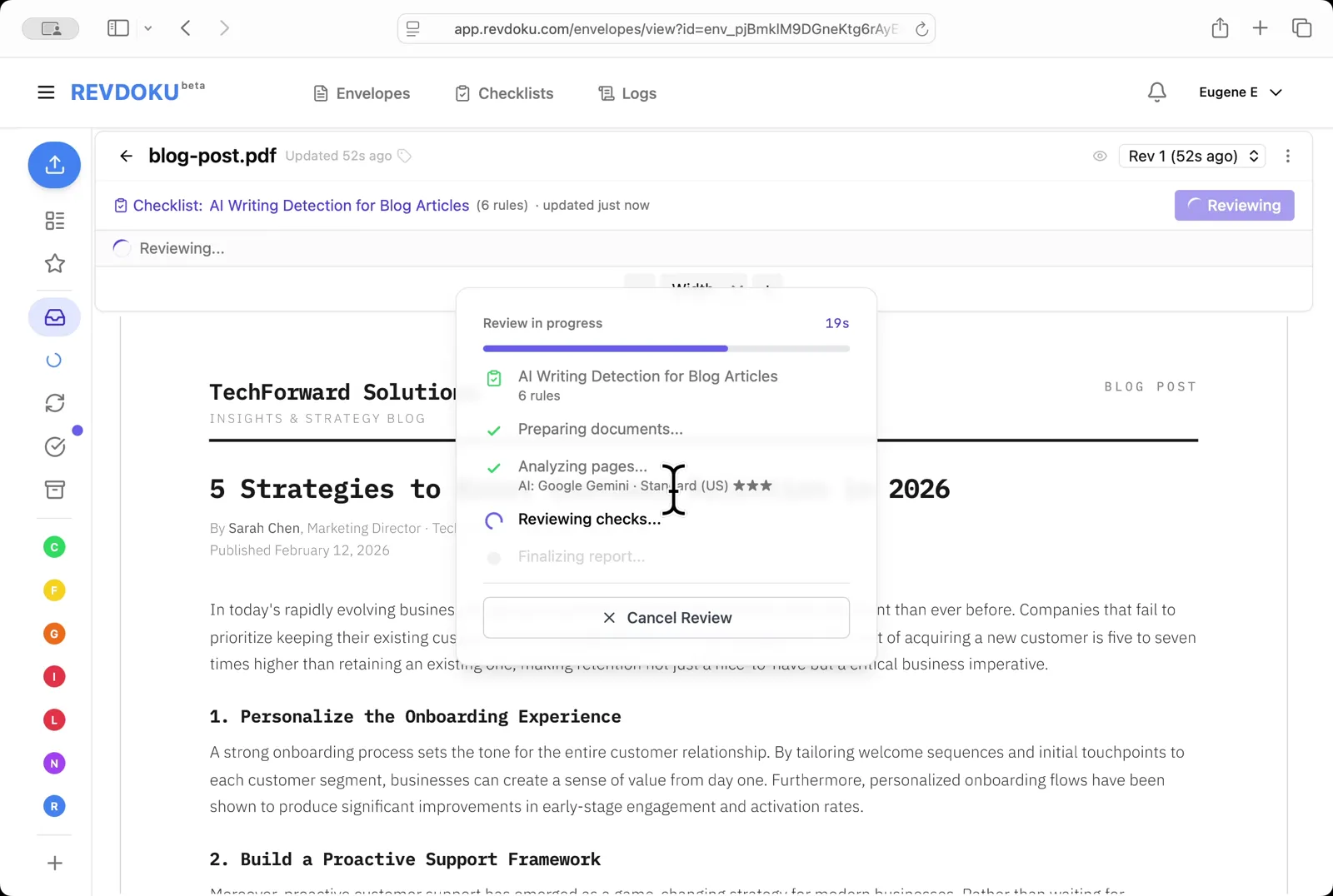The height and width of the screenshot is (896, 1333).
Task: Click the review progress bar
Action: coord(666,349)
